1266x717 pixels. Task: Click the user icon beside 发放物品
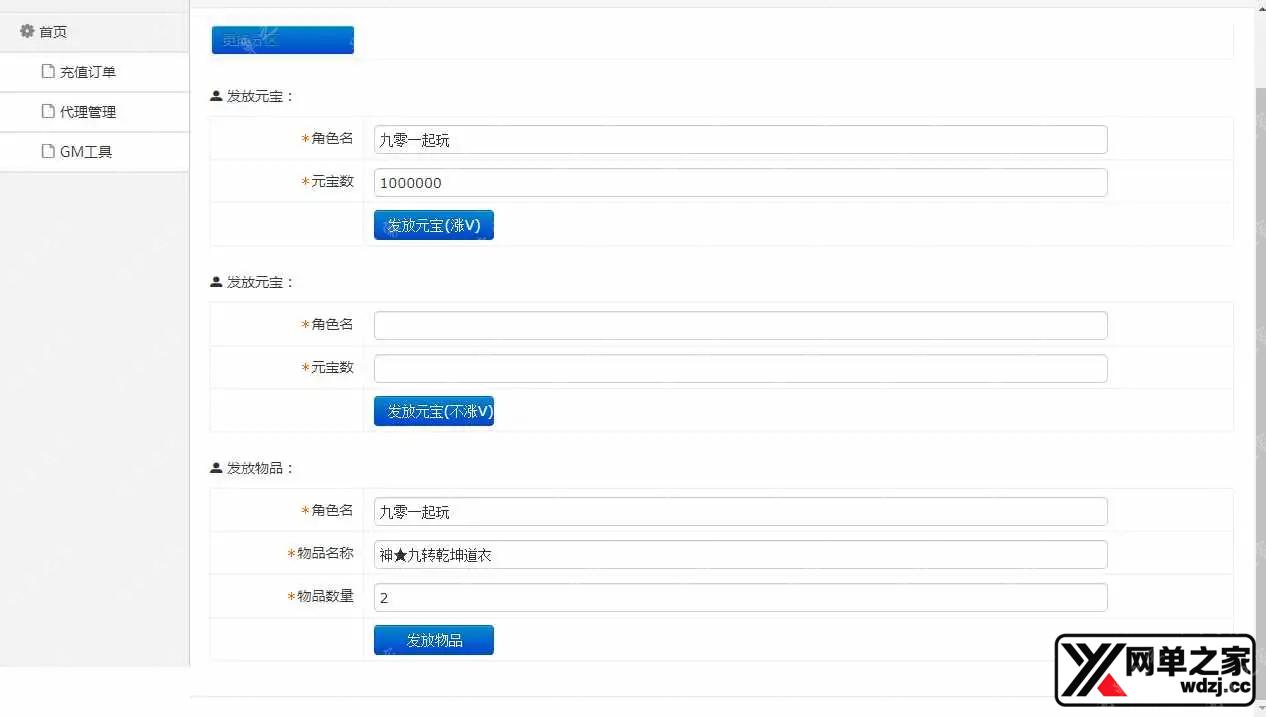tap(216, 468)
